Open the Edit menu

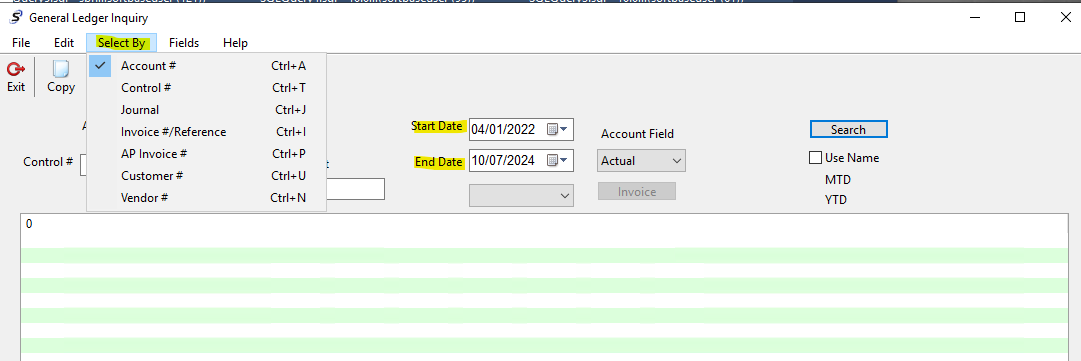coord(63,43)
